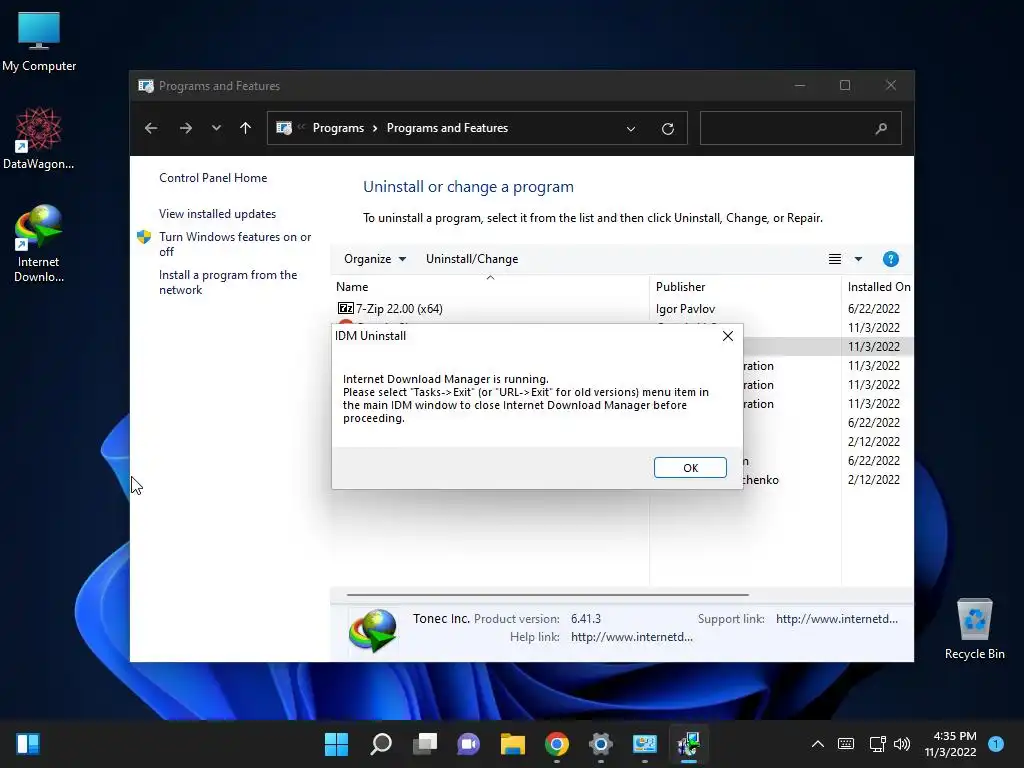Open Settings gear on taskbar
Viewport: 1024px width, 768px height.
600,744
